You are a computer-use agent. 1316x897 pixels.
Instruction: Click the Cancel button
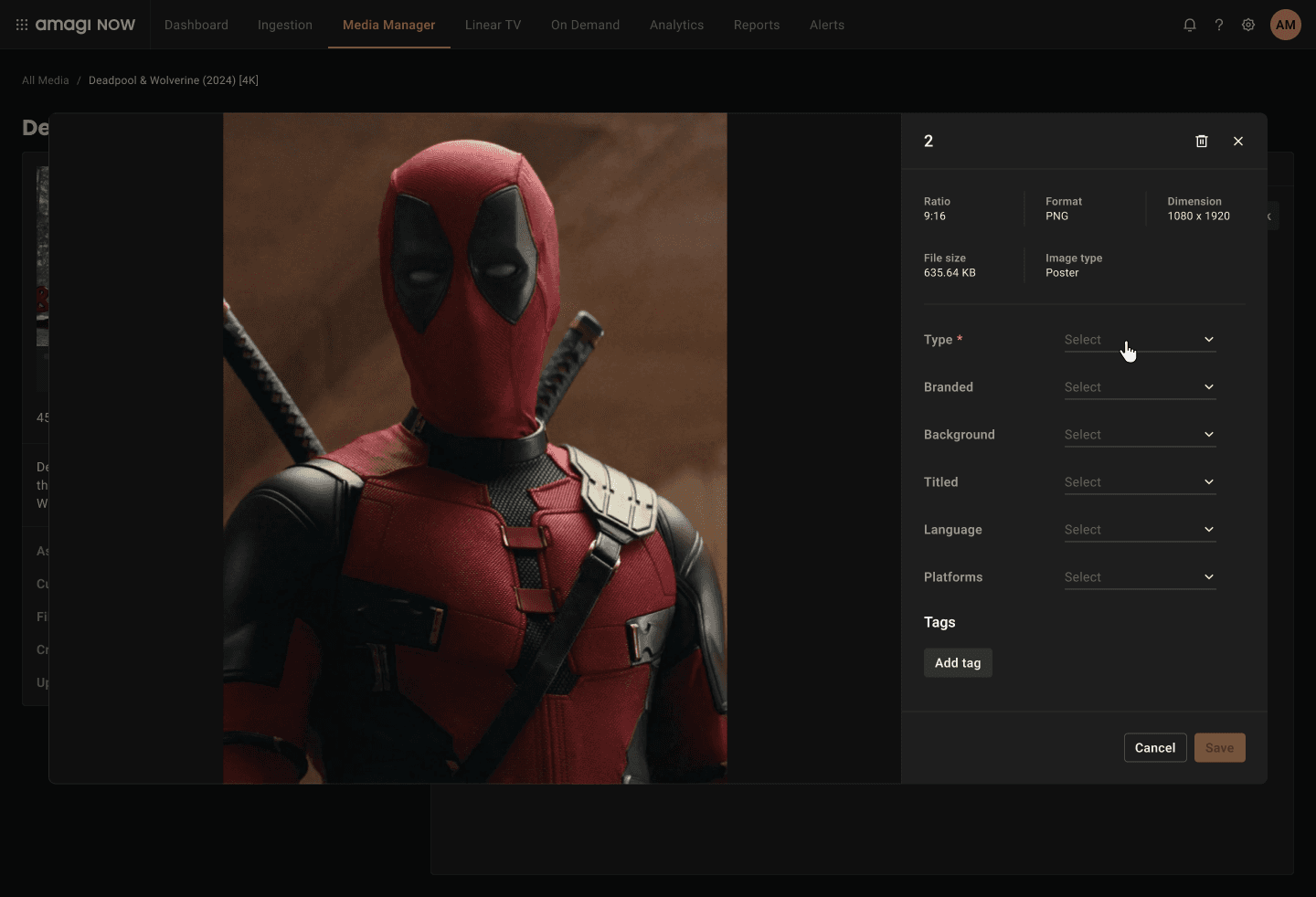[x=1155, y=748]
